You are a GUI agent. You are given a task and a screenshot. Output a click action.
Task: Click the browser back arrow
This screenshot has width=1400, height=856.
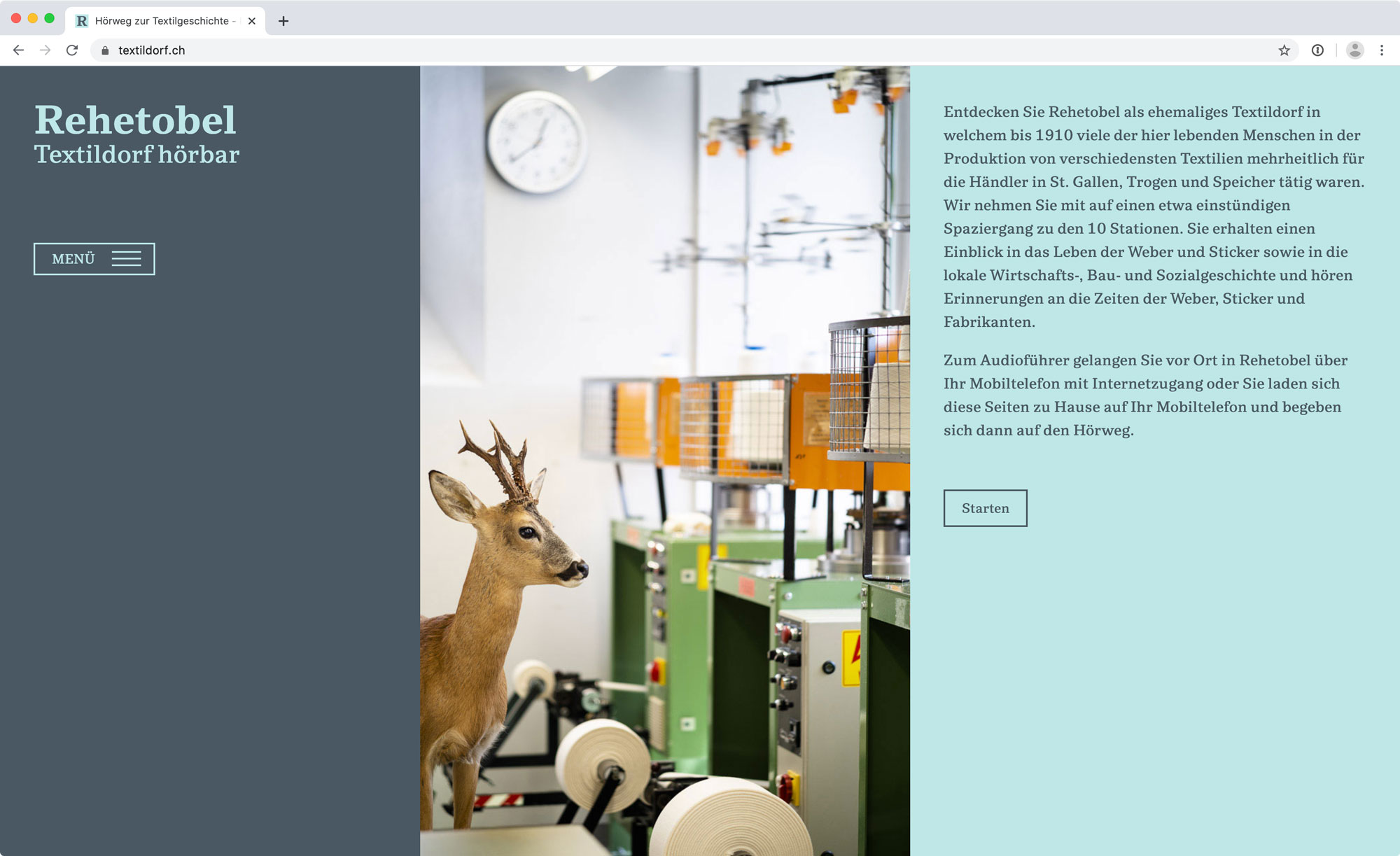(x=19, y=50)
